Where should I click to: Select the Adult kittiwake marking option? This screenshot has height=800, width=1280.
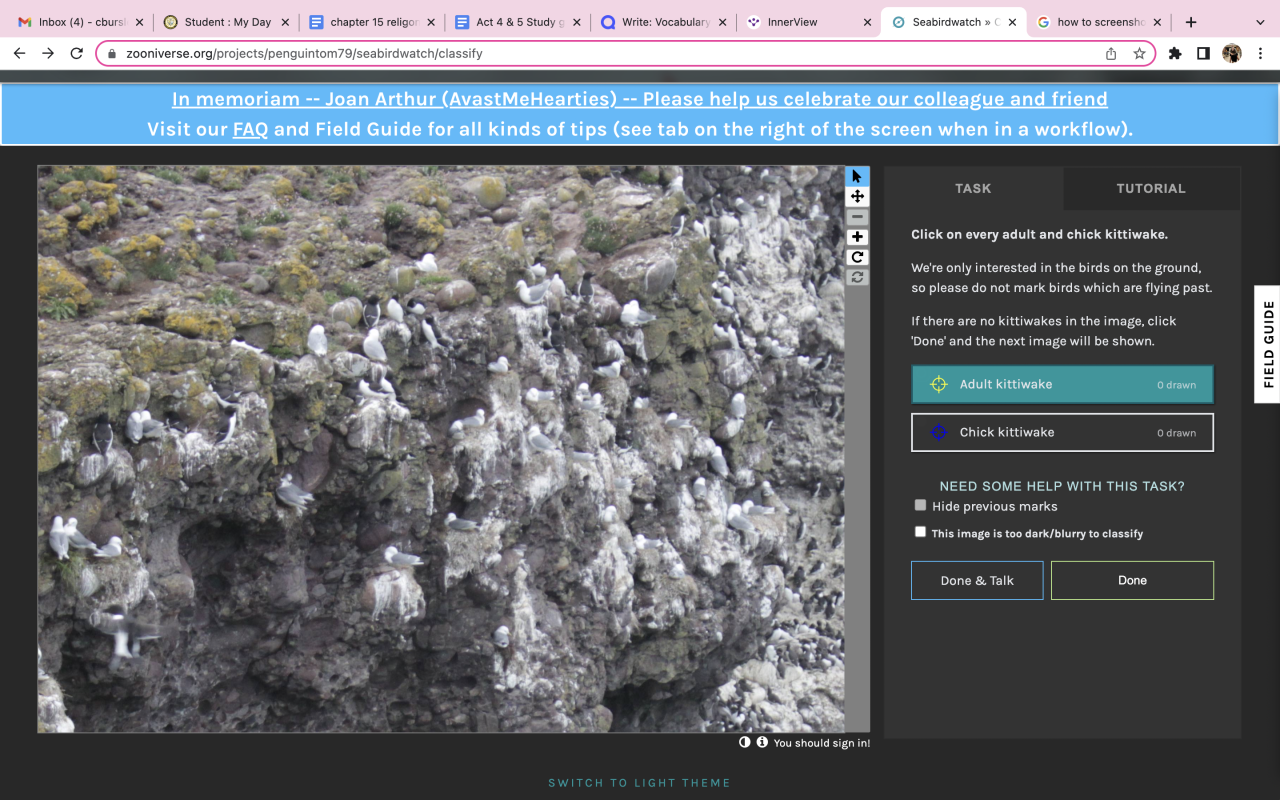(1062, 384)
